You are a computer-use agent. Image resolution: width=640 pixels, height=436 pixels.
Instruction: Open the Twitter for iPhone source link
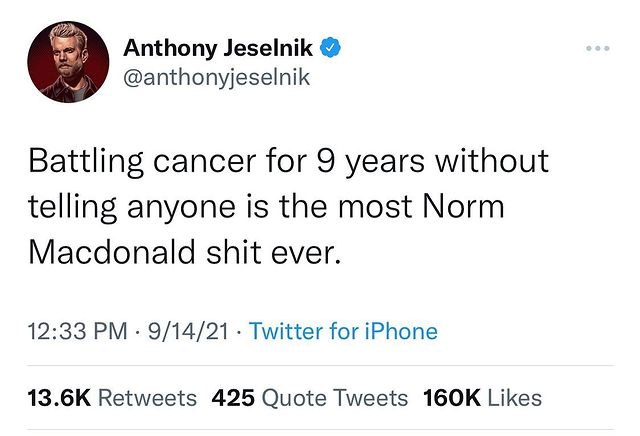(343, 331)
